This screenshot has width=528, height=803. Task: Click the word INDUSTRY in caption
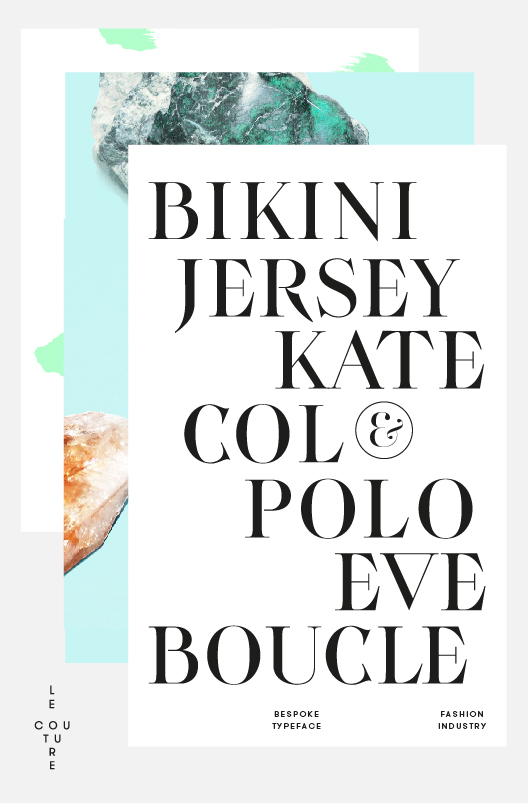[x=462, y=726]
